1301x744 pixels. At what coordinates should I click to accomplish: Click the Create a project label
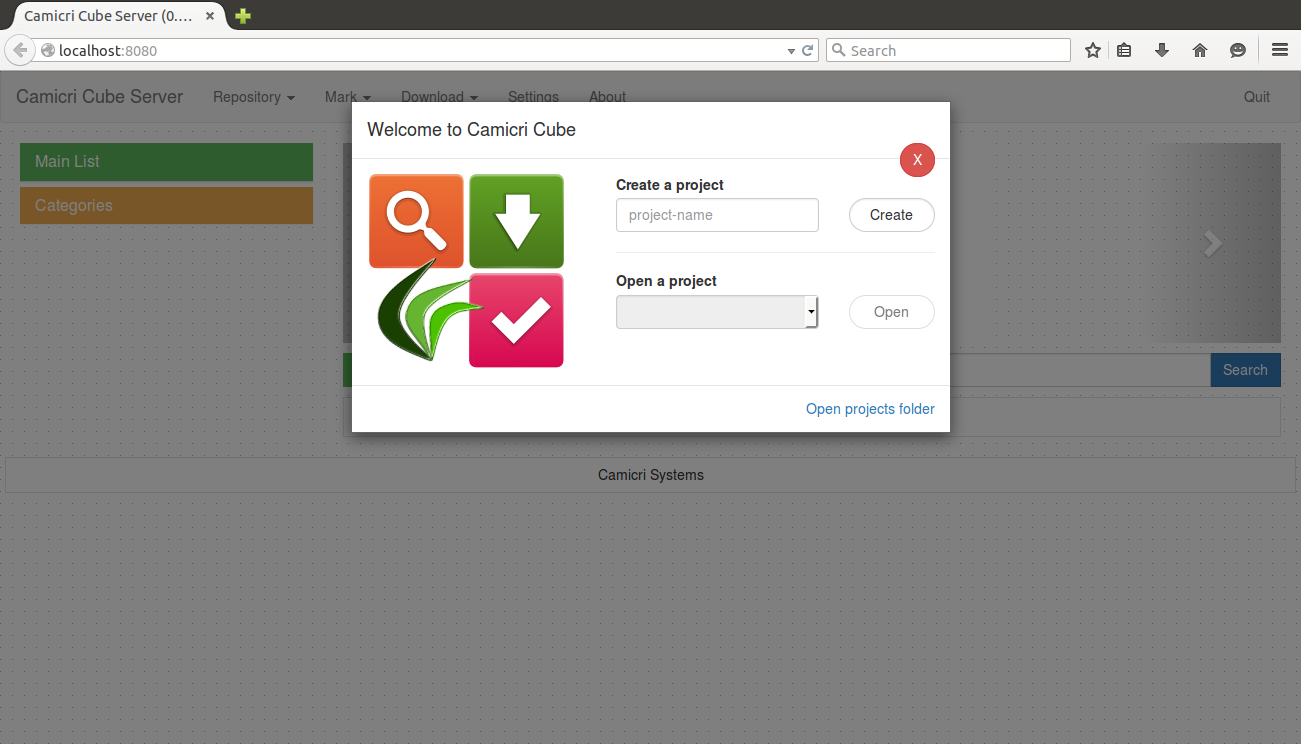670,185
